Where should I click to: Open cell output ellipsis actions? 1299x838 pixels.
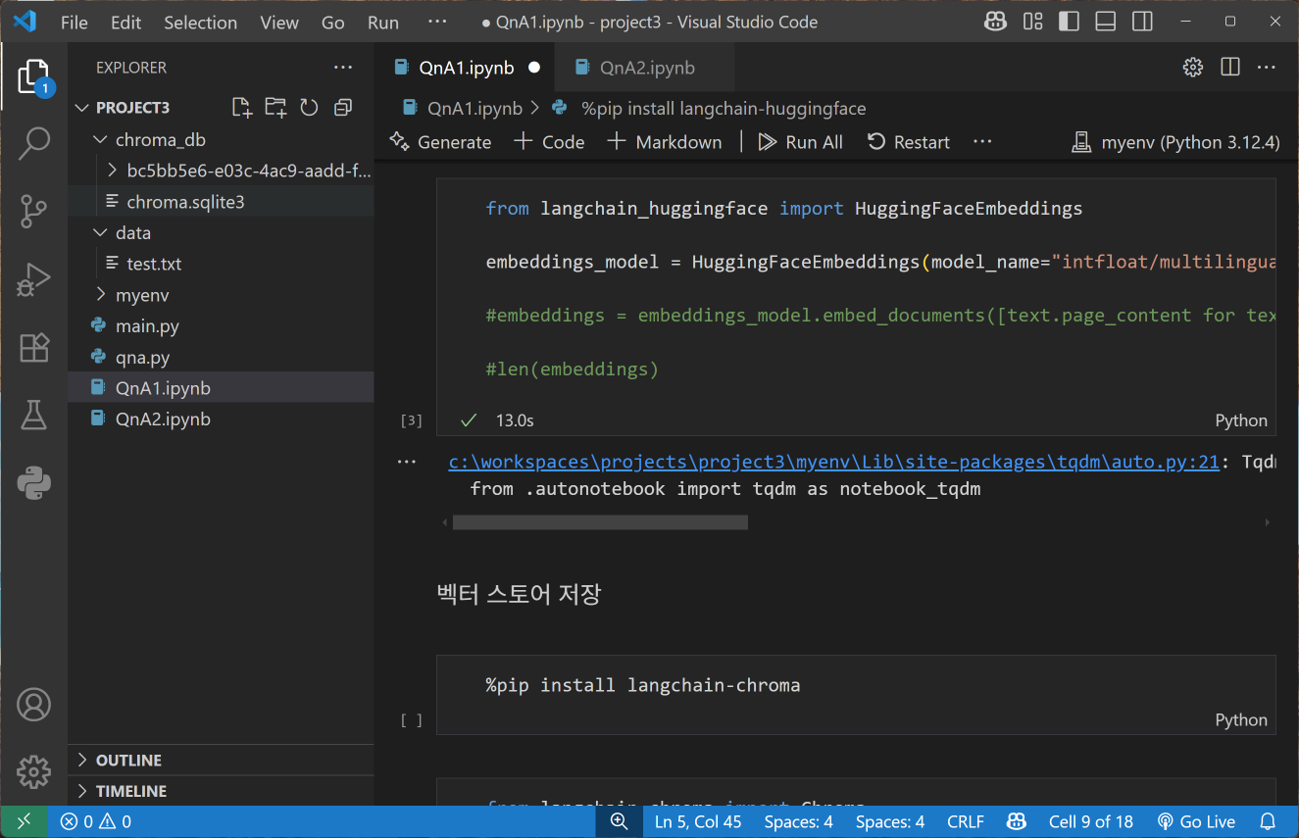coord(406,461)
